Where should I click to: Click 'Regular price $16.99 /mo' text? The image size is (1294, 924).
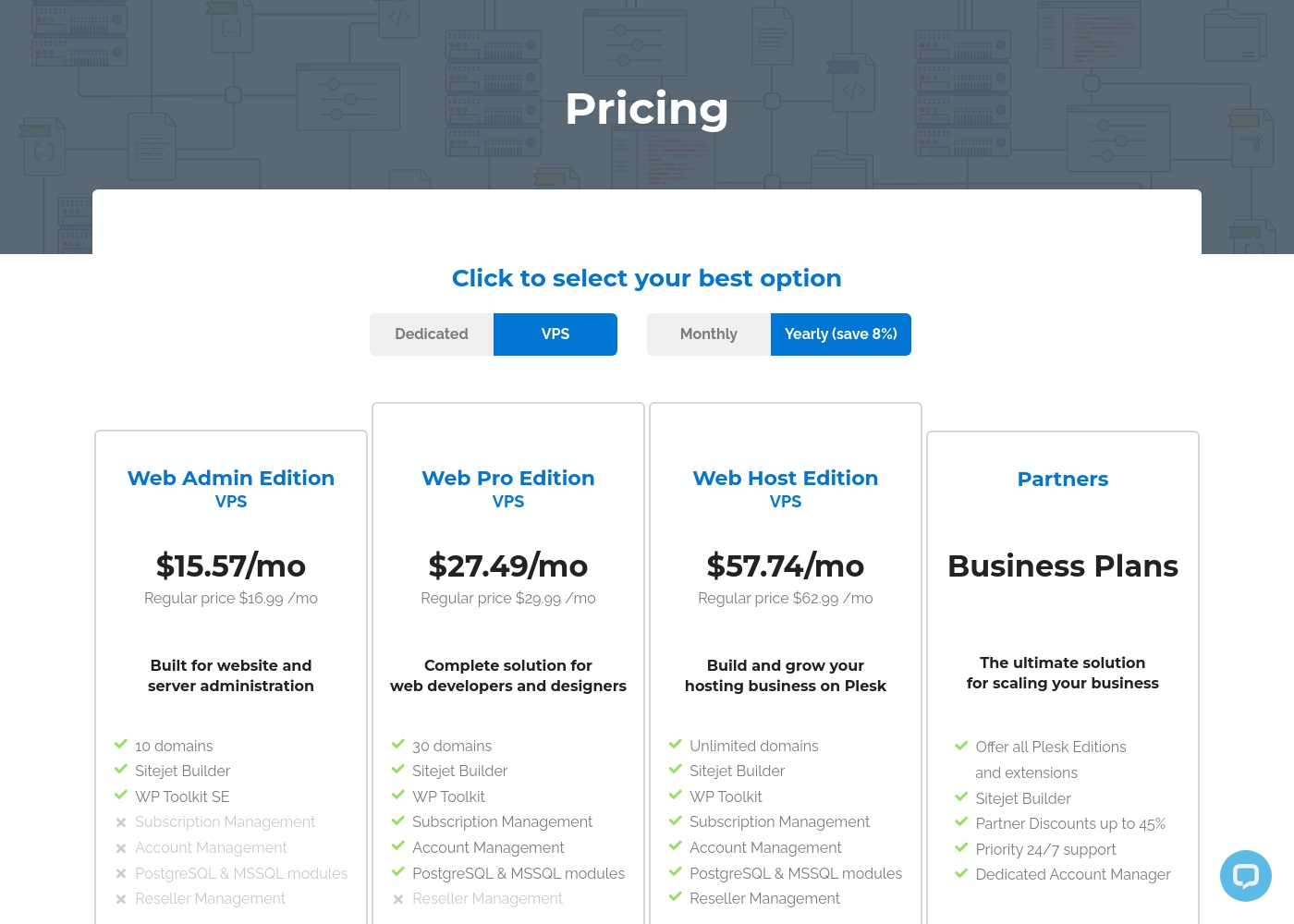pos(231,598)
